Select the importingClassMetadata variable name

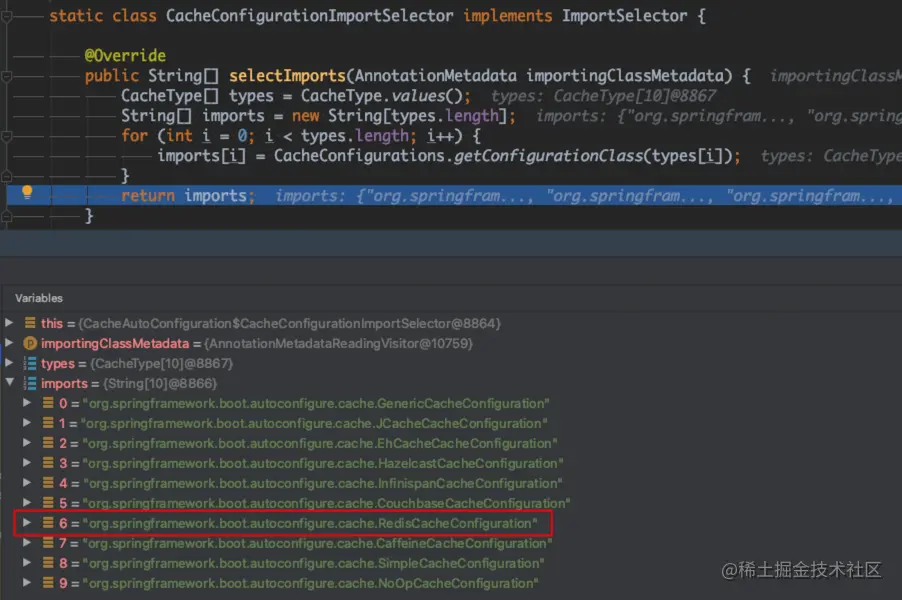click(x=114, y=343)
